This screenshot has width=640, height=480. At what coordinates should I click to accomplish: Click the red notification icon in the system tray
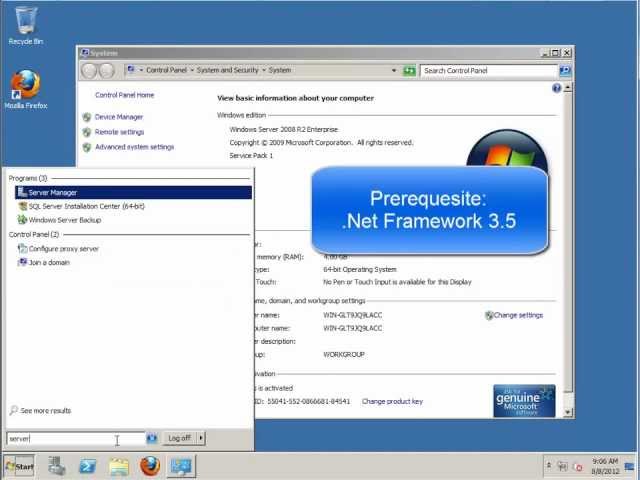click(x=578, y=467)
